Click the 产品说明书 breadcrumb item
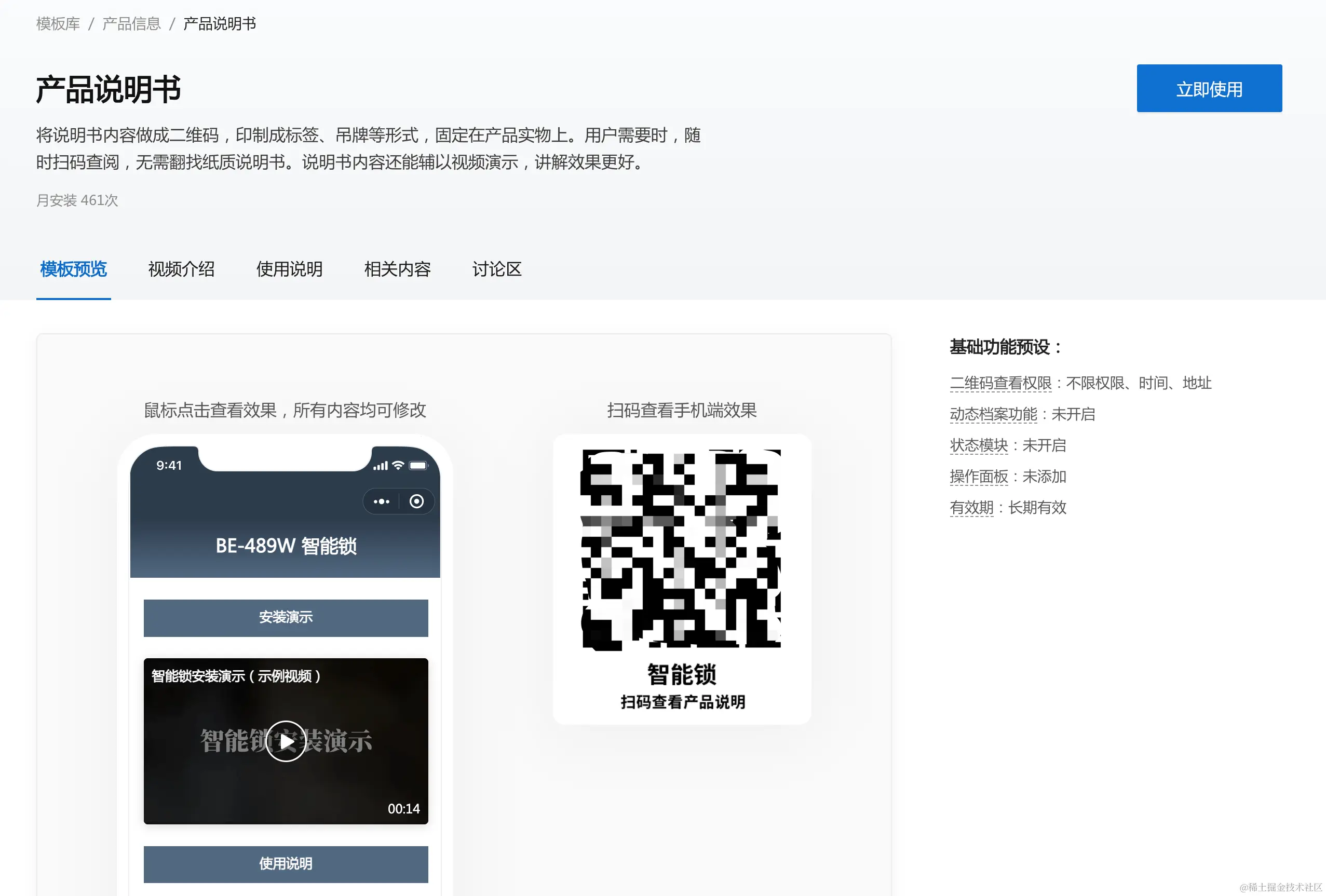This screenshot has height=896, width=1326. click(220, 24)
